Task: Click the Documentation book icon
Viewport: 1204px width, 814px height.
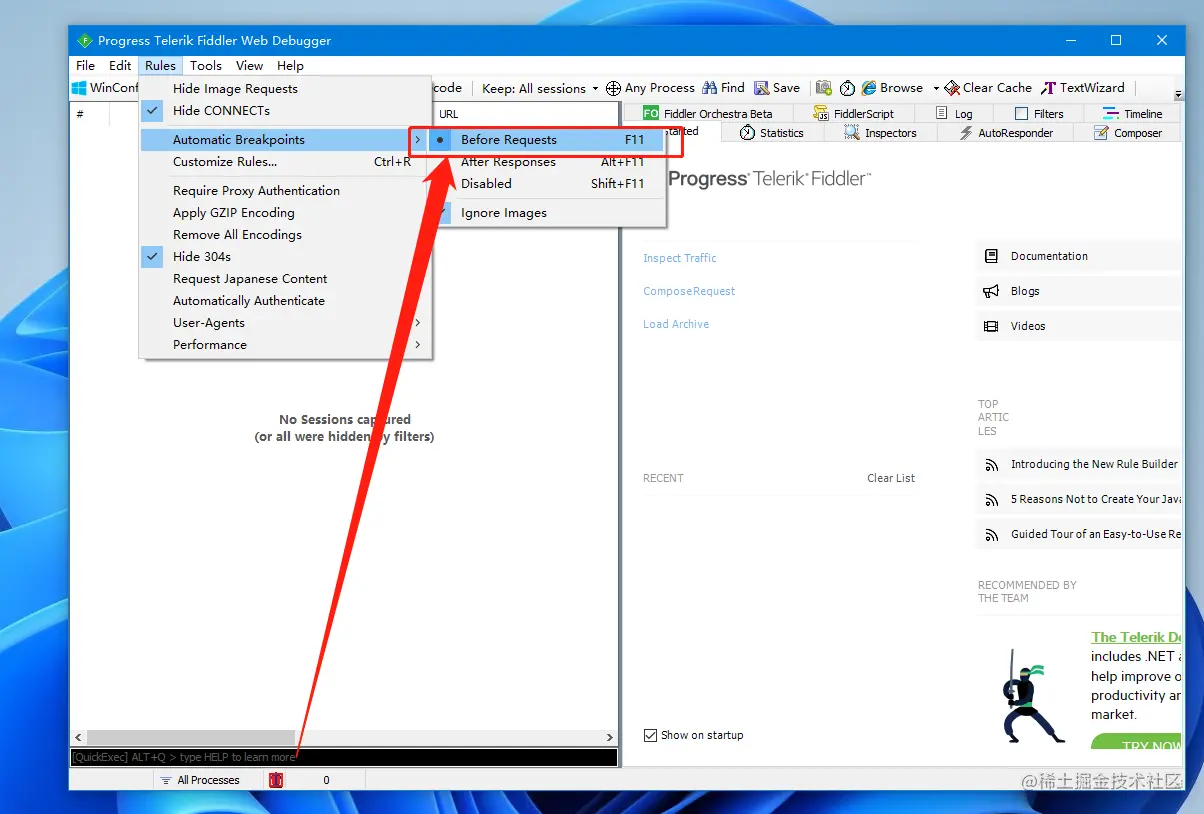Action: 991,256
